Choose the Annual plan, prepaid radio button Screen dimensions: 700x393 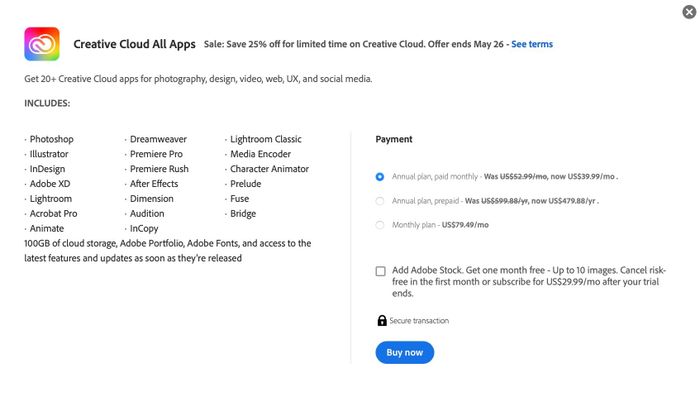point(379,201)
